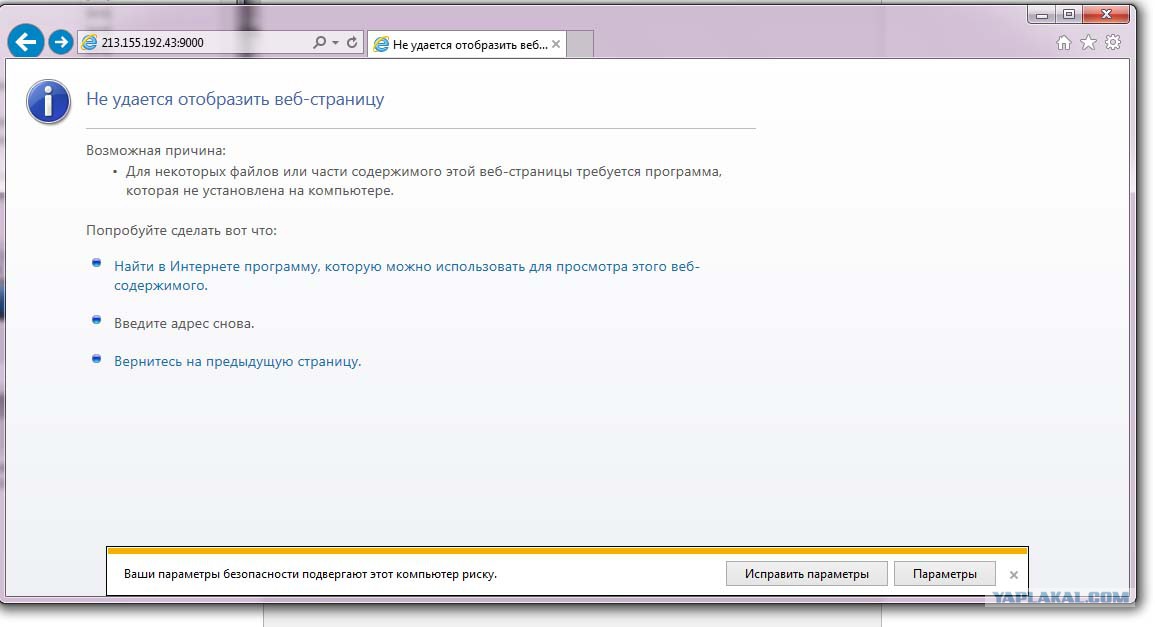Click heading "Не удается отобразить веб-страницу"
1155x627 pixels.
click(x=235, y=99)
